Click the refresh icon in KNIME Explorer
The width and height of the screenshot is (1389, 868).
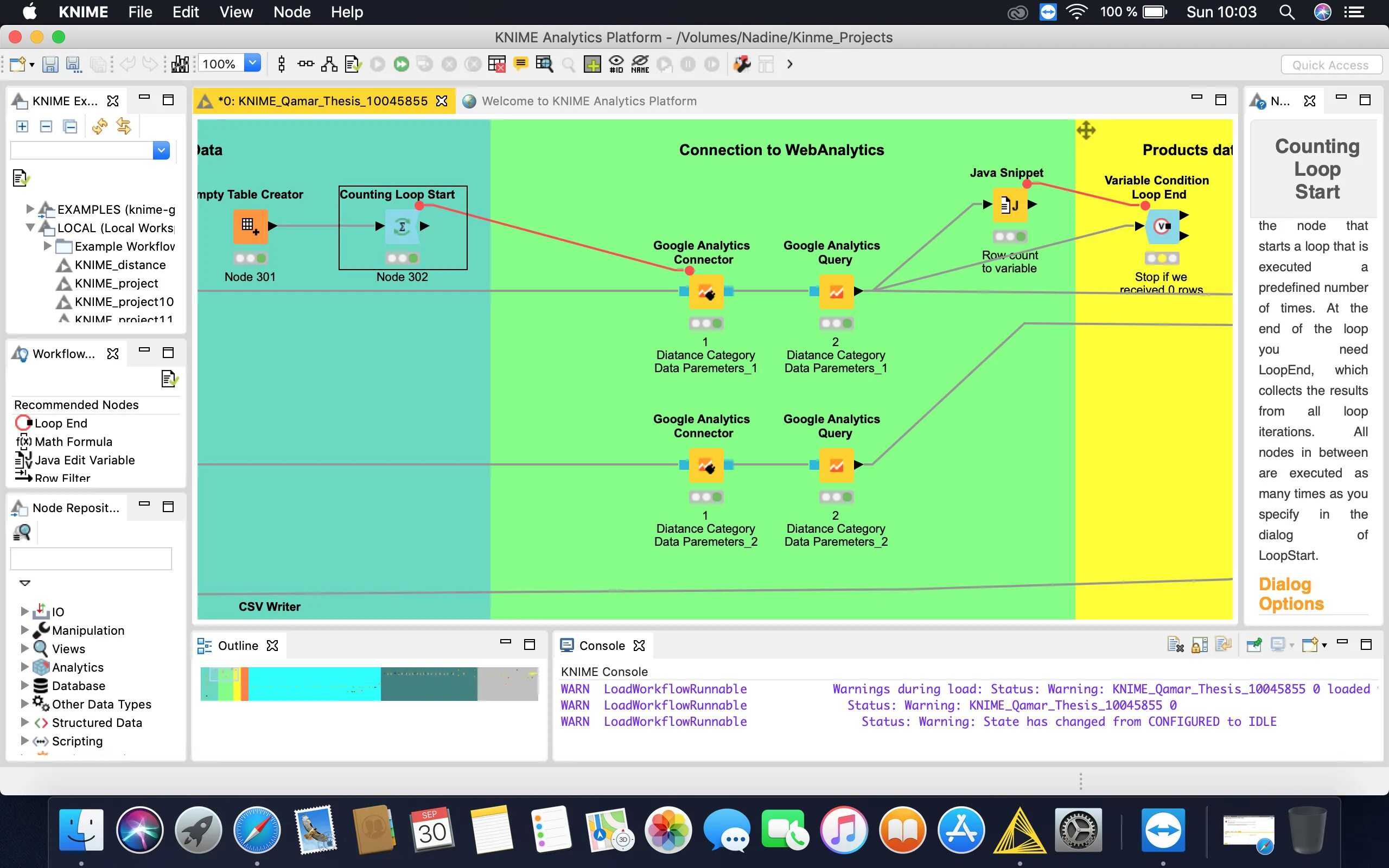pyautogui.click(x=100, y=126)
